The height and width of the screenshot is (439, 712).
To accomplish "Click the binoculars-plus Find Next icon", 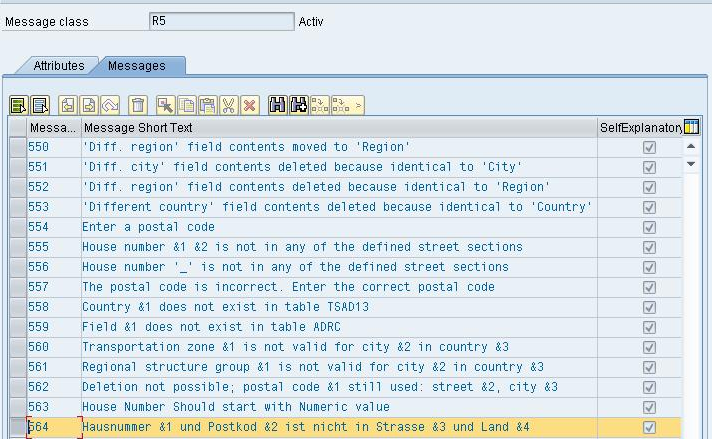I will pyautogui.click(x=299, y=105).
